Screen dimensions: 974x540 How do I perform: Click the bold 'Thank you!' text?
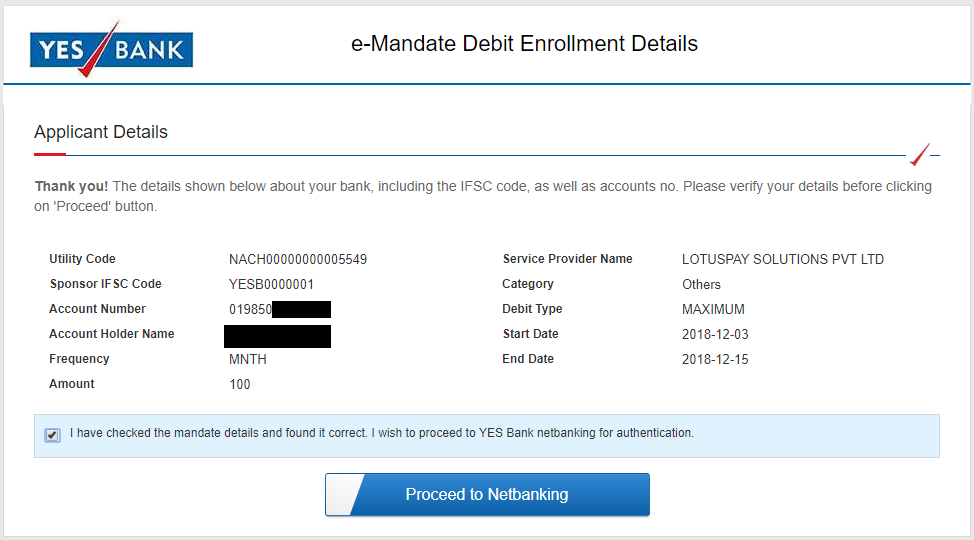72,186
